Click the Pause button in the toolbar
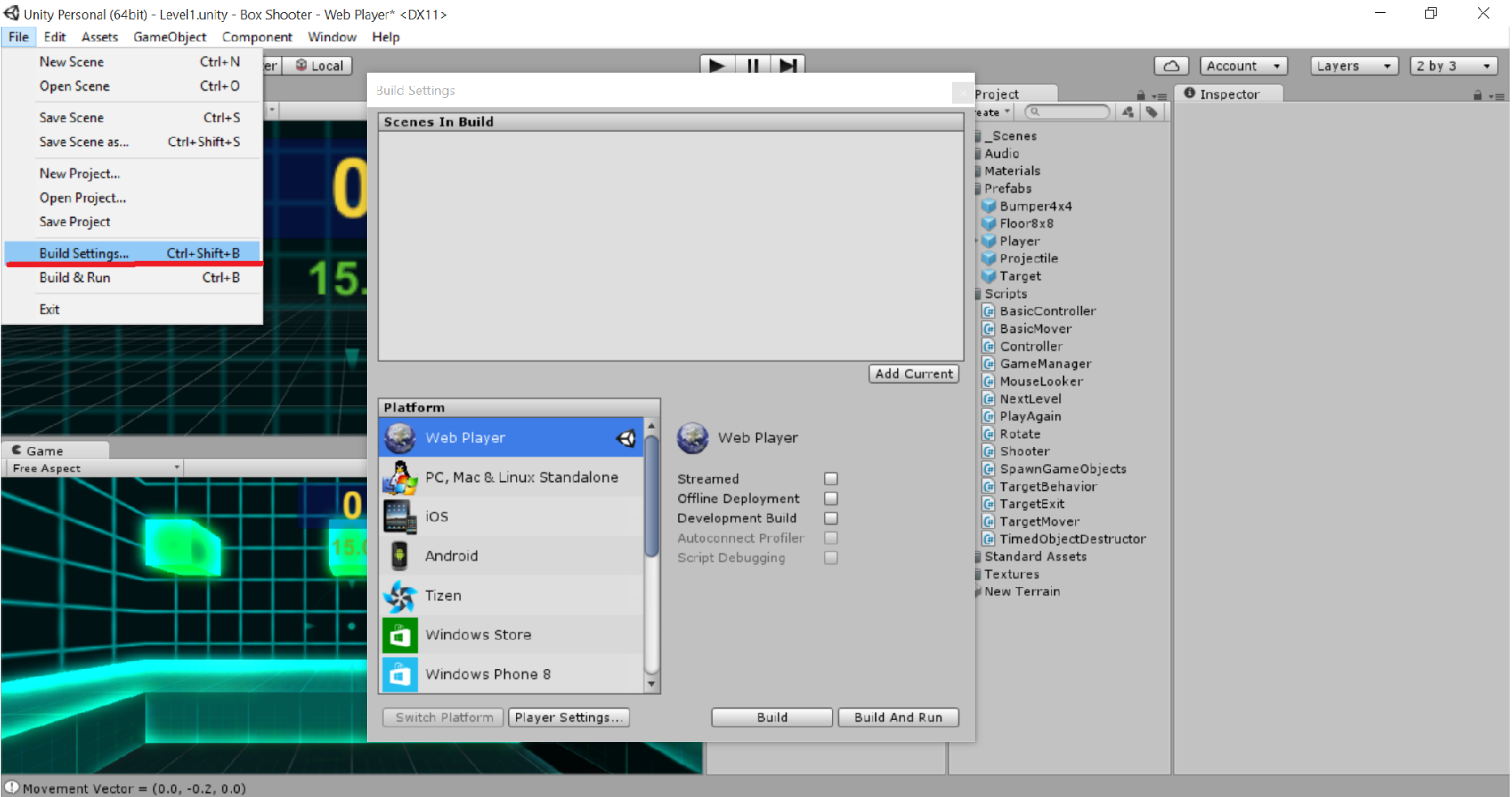 tap(753, 65)
